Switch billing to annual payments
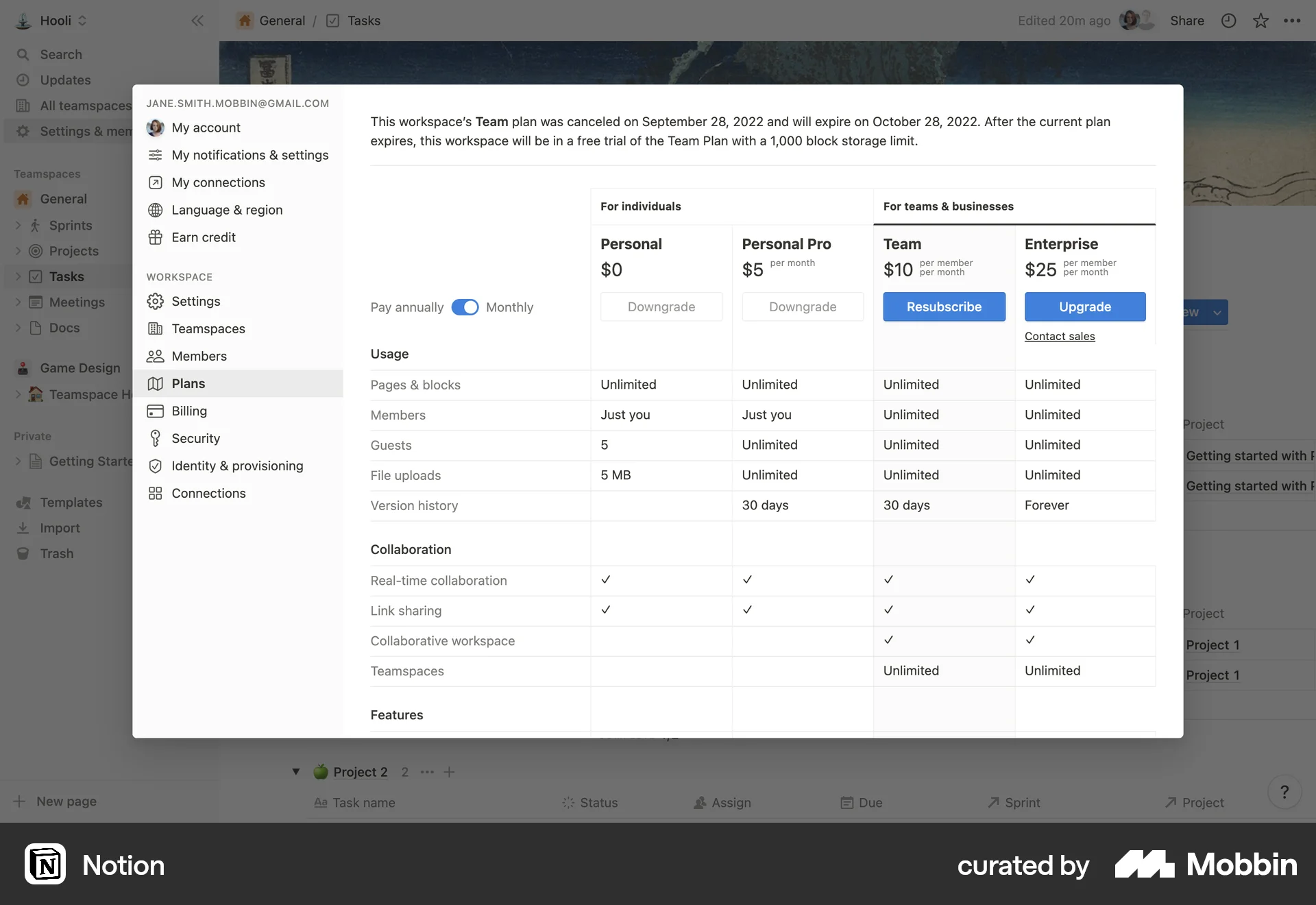 [x=465, y=307]
